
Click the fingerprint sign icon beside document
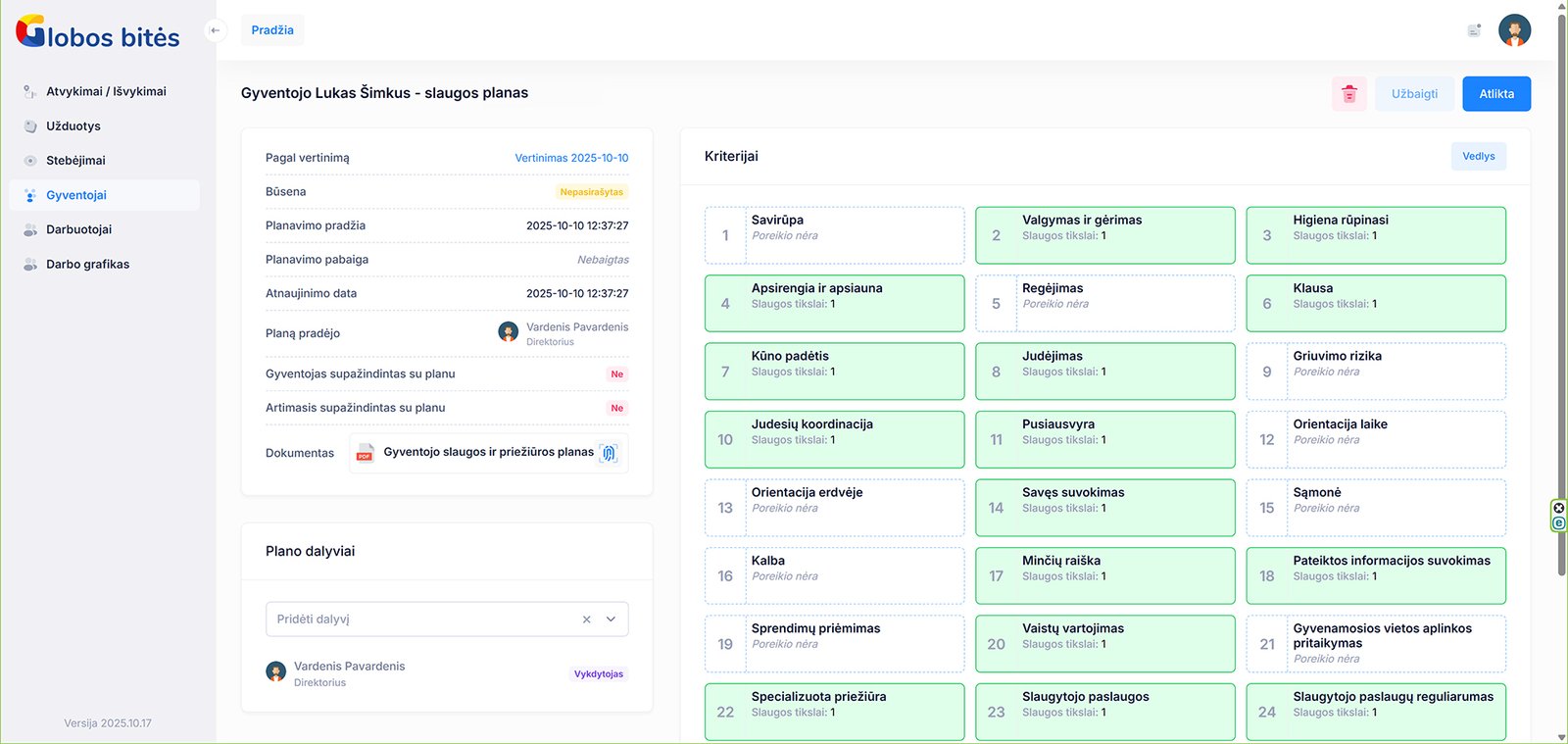609,453
